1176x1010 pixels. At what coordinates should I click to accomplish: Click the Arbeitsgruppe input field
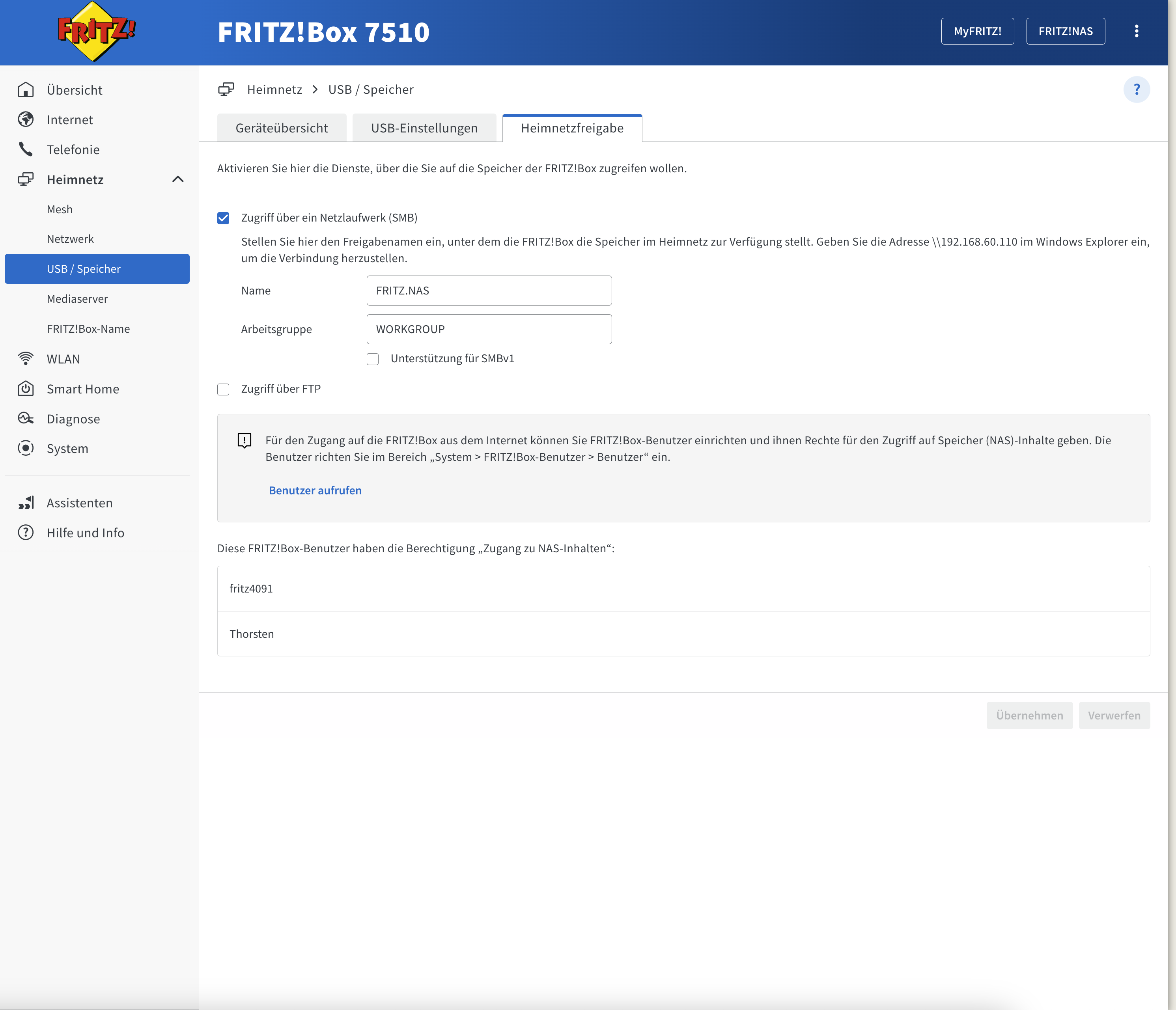489,329
